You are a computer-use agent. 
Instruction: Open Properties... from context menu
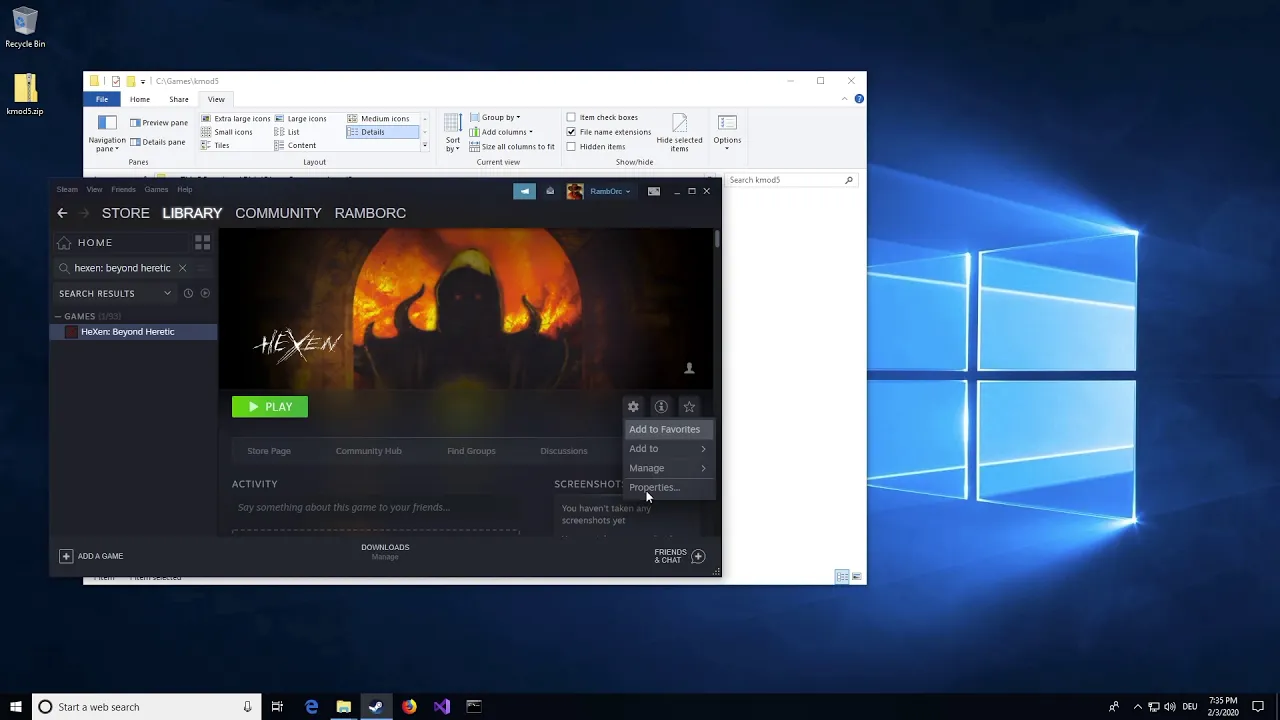click(654, 487)
